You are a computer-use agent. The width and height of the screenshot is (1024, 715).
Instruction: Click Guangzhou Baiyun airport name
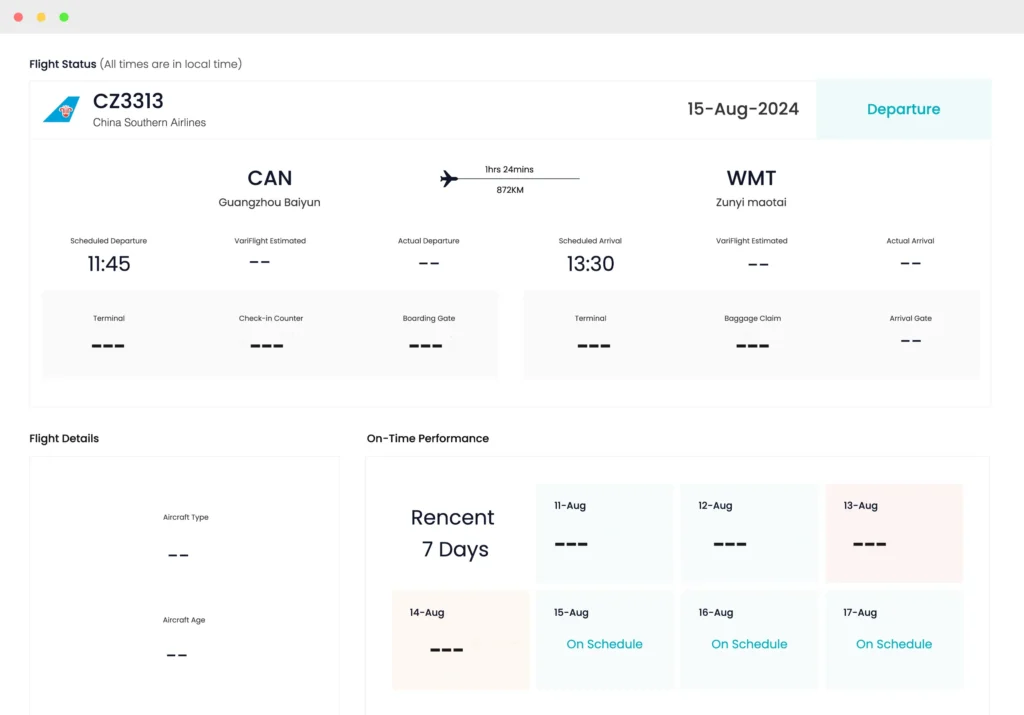[269, 202]
